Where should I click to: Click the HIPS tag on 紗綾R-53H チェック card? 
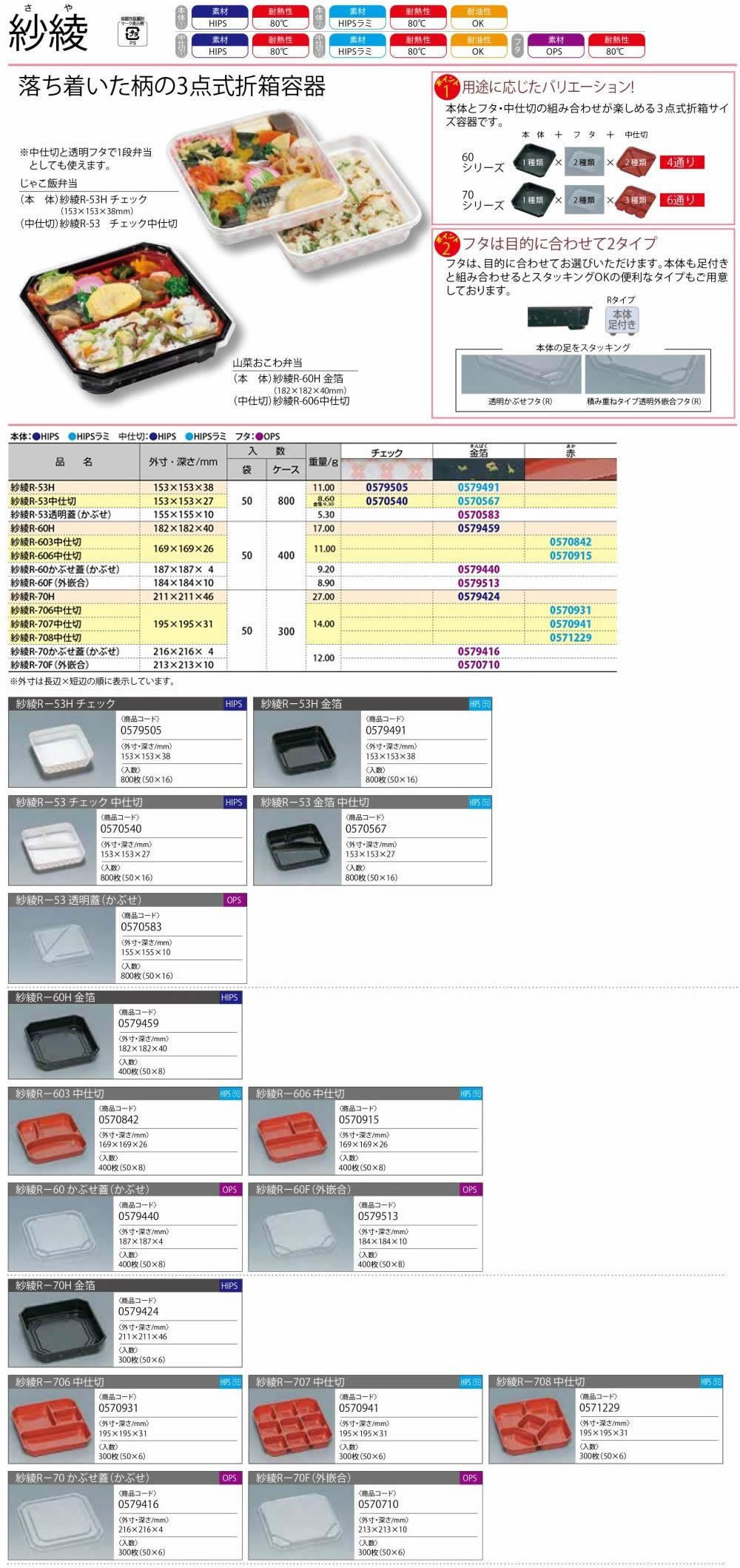click(234, 704)
